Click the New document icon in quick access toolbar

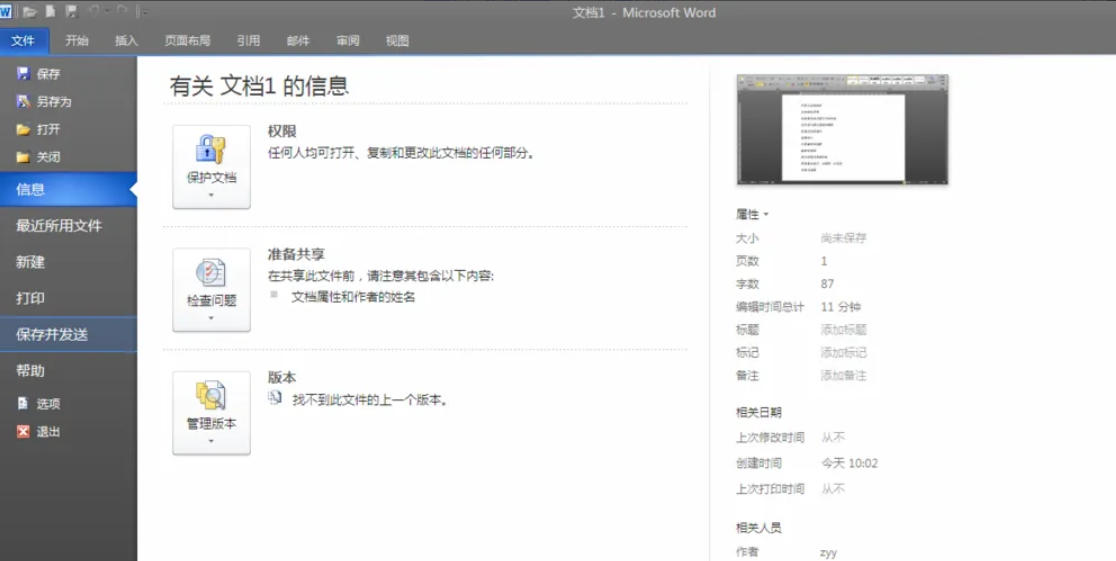(x=51, y=11)
